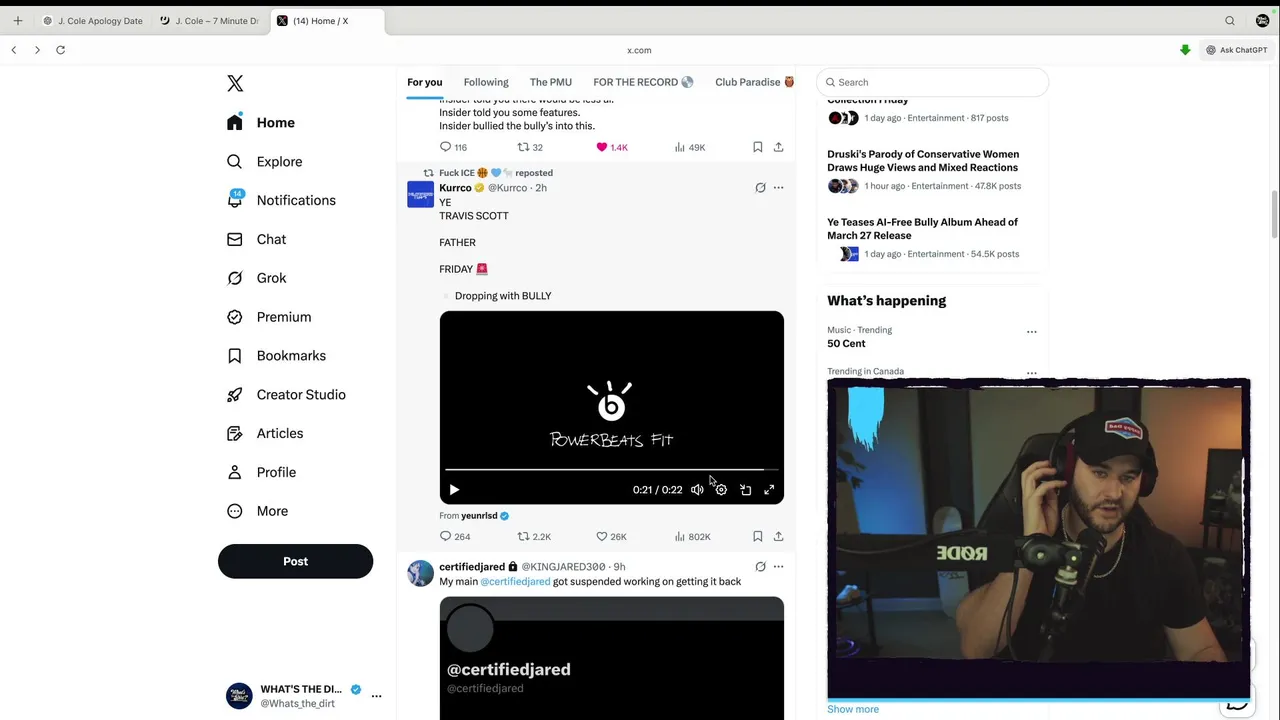
Task: Share the Kurrco post
Action: 778,537
